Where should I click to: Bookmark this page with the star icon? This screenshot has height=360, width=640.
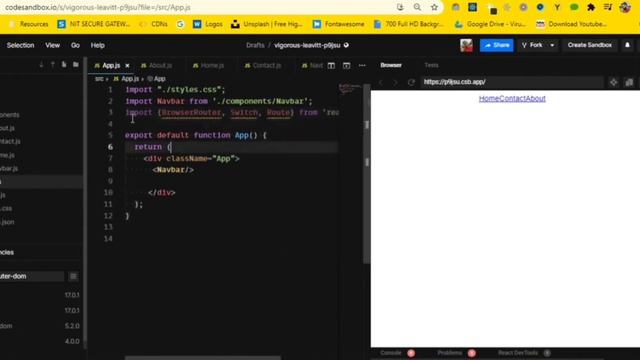(434, 7)
